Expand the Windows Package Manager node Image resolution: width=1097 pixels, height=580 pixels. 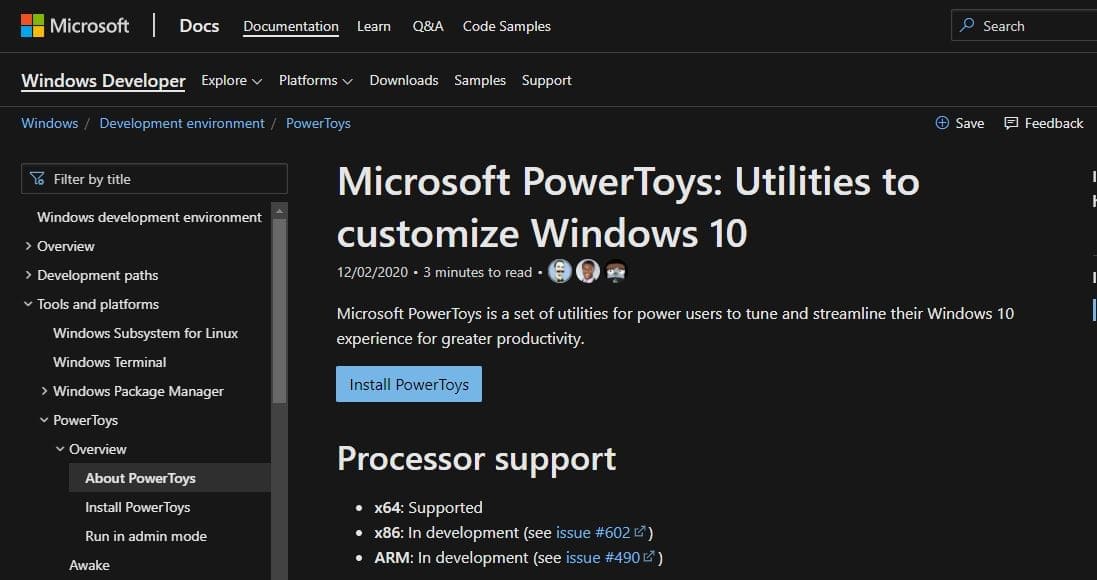[x=44, y=391]
